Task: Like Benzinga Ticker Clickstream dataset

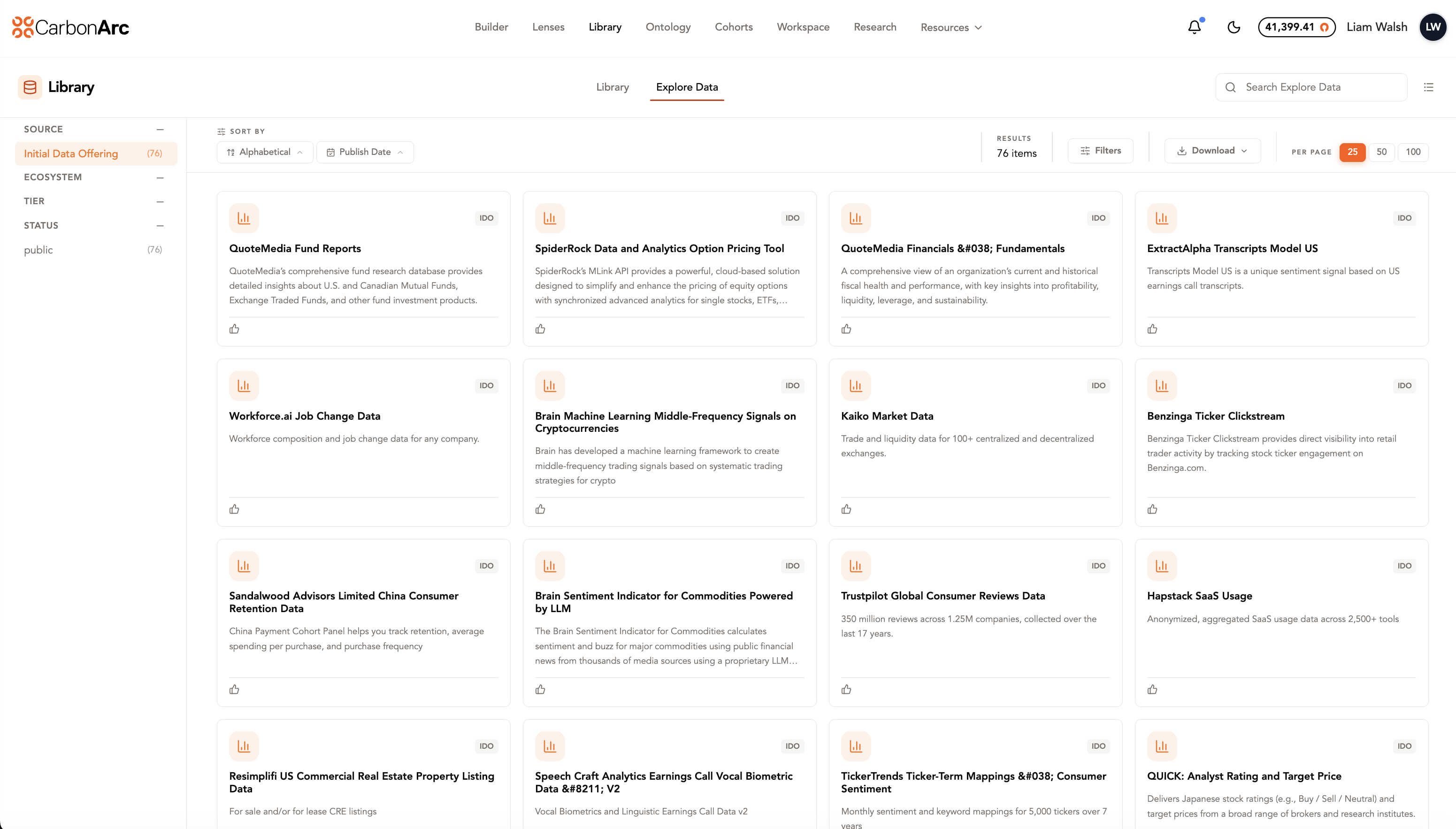Action: coord(1152,509)
